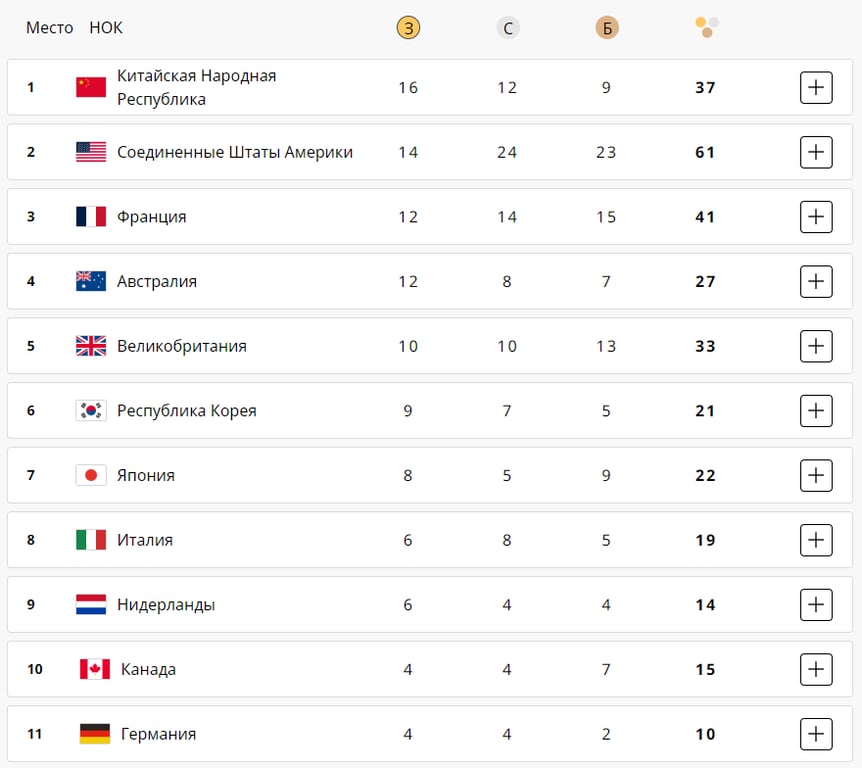This screenshot has width=862, height=768.
Task: Click the Место column header
Action: click(x=49, y=28)
